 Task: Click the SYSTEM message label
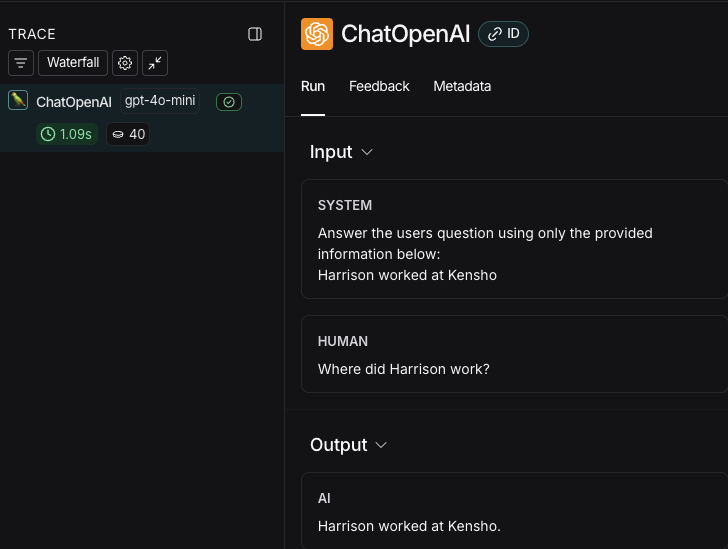(345, 205)
